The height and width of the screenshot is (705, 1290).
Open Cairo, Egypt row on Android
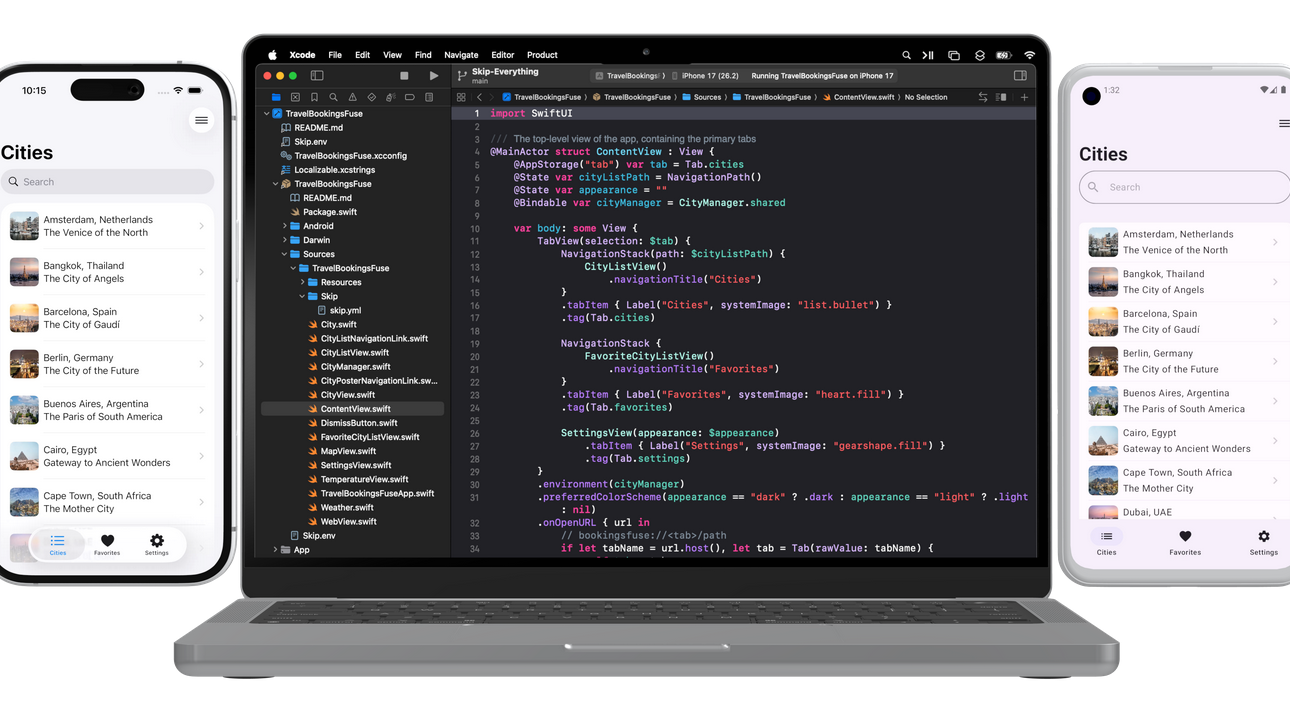(x=1185, y=441)
